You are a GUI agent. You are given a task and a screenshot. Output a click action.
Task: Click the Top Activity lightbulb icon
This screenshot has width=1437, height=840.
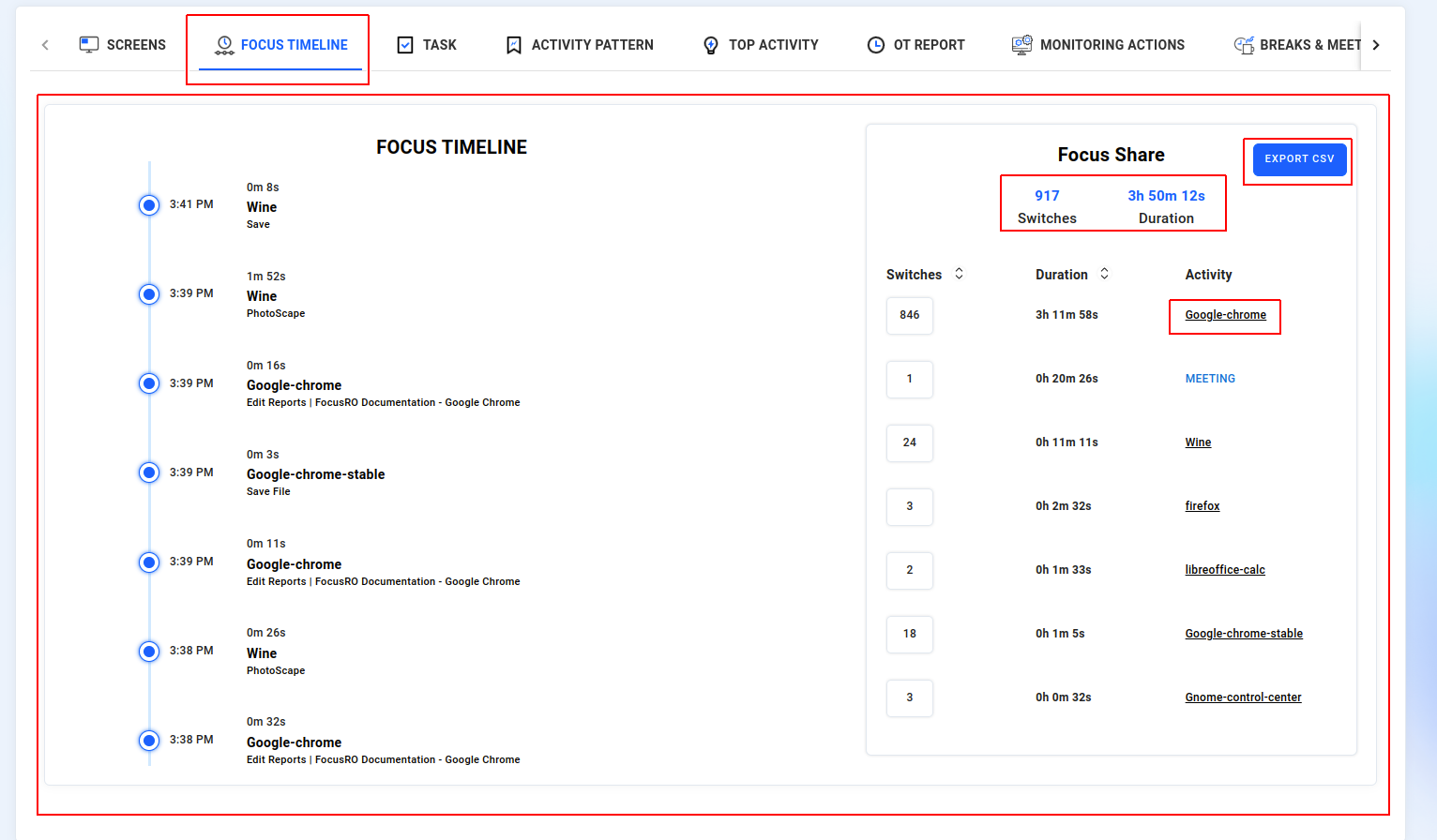click(711, 45)
